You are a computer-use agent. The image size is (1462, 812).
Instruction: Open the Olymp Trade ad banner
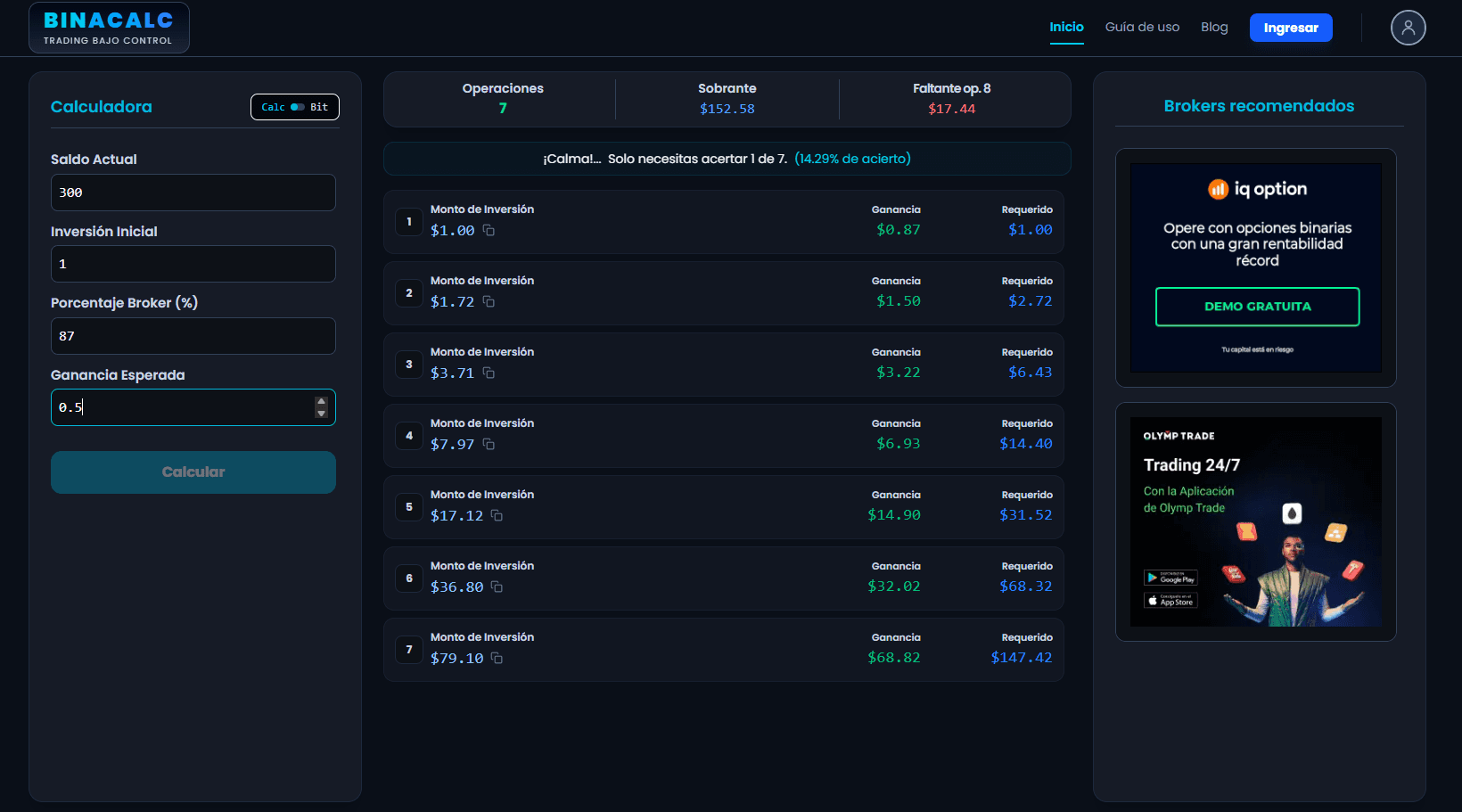click(x=1255, y=521)
